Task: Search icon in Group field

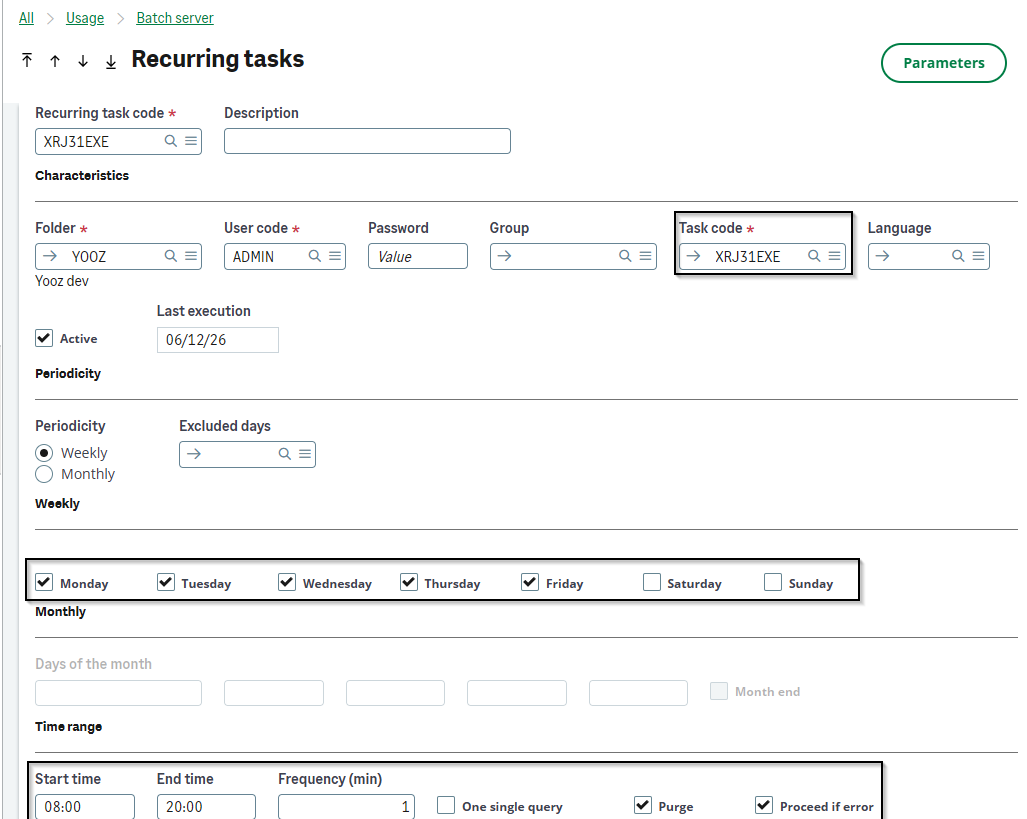Action: [x=626, y=256]
